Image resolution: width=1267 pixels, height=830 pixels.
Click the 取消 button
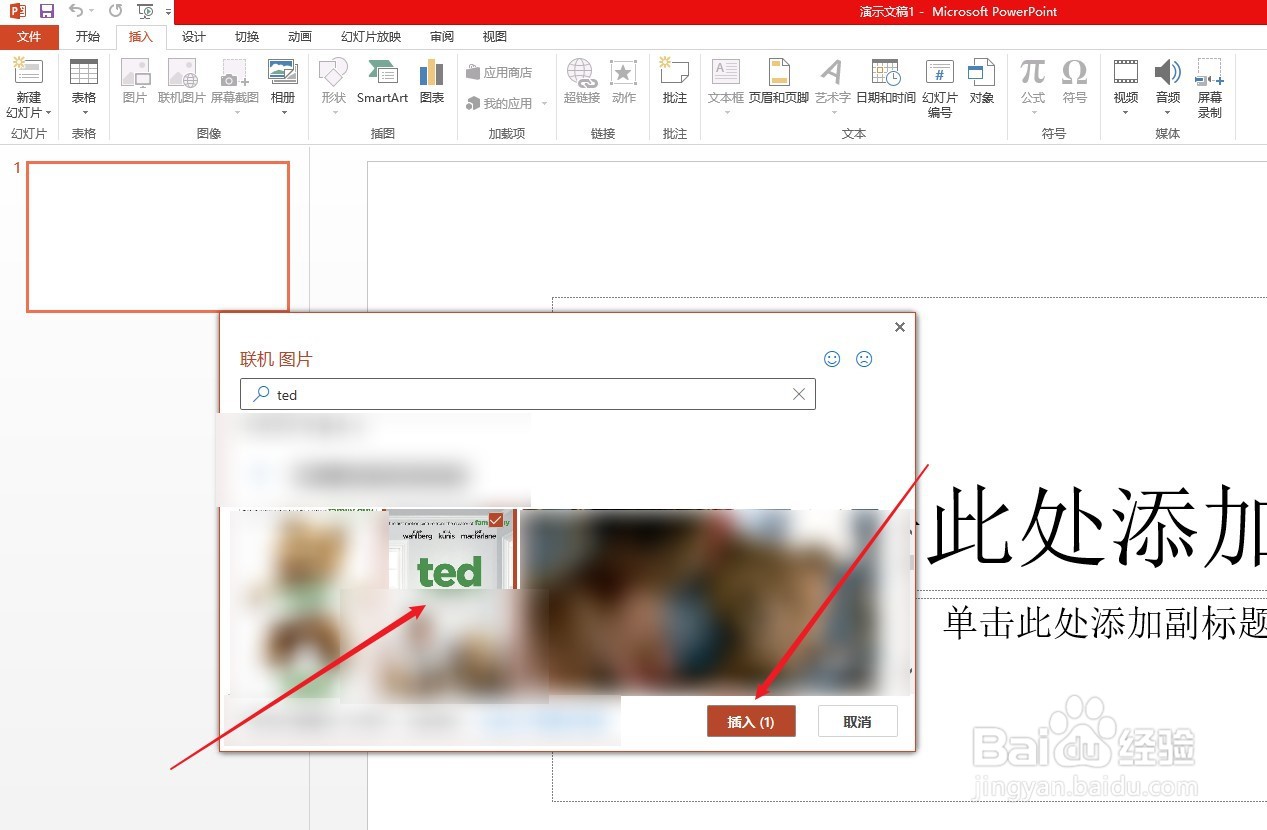coord(857,721)
